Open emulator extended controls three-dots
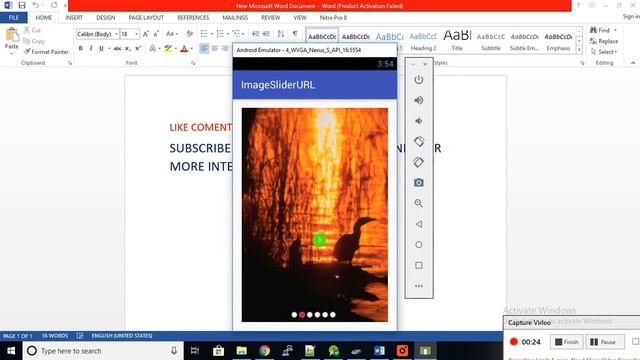 tap(418, 286)
